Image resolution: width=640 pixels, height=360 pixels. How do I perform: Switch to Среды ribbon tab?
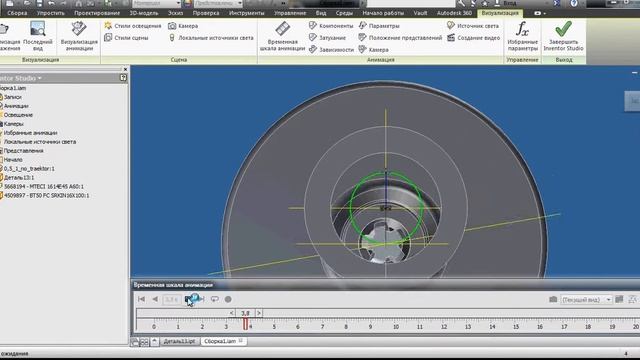click(x=344, y=13)
